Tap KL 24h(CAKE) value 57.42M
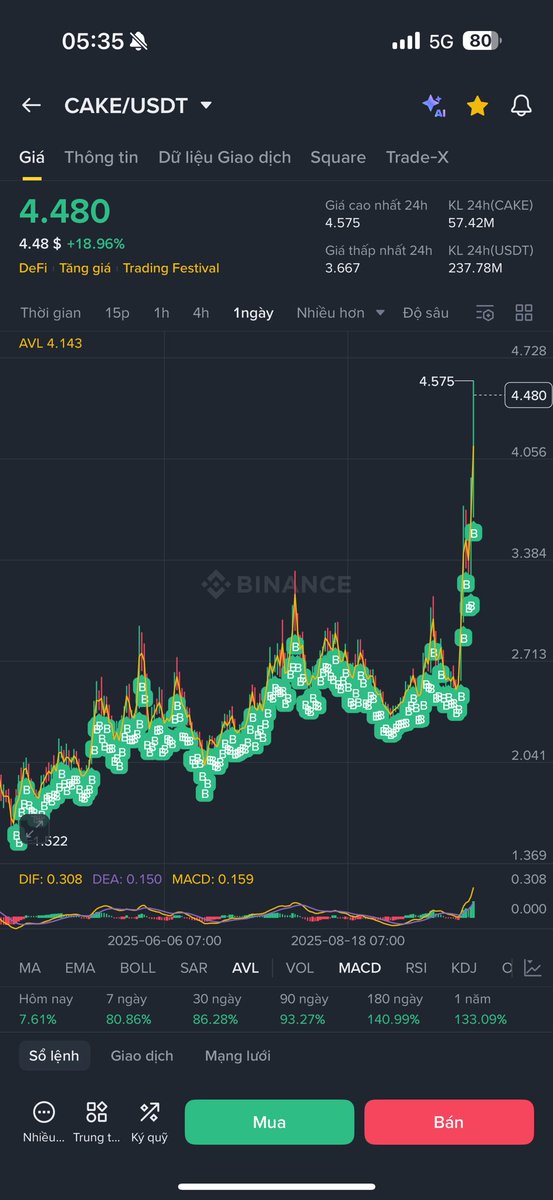This screenshot has height=1200, width=553. (x=472, y=223)
